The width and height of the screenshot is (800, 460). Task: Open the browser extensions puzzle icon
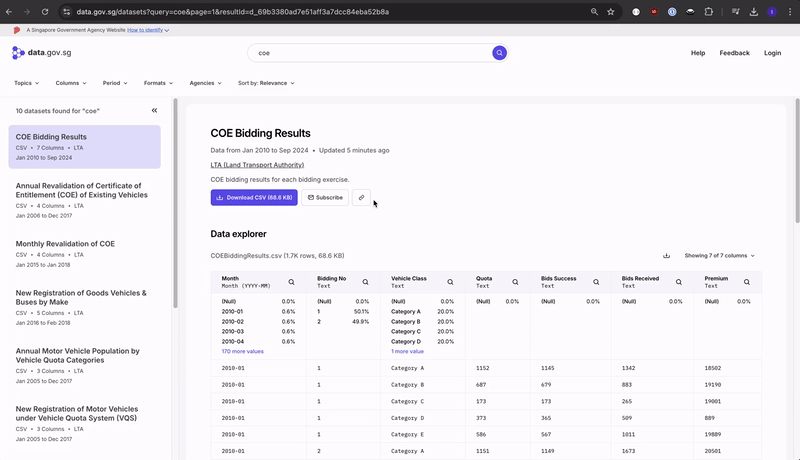click(x=709, y=12)
